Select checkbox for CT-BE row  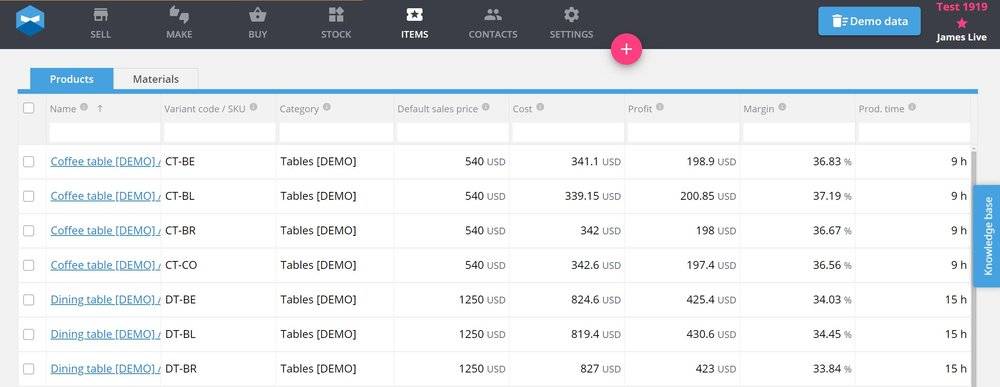29,162
